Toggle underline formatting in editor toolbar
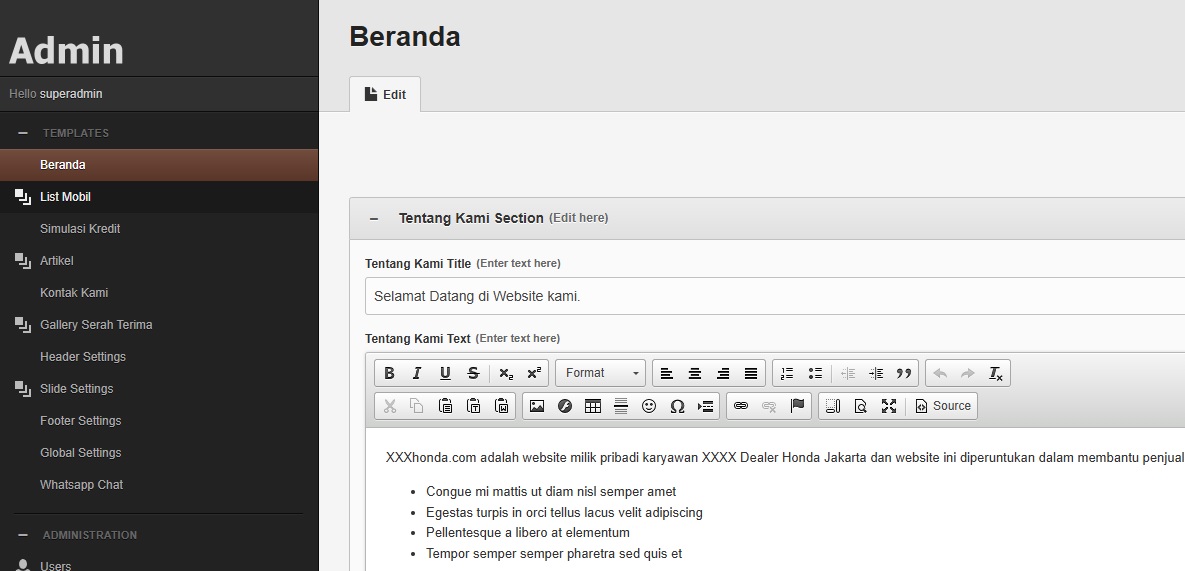This screenshot has width=1185, height=571. (445, 373)
